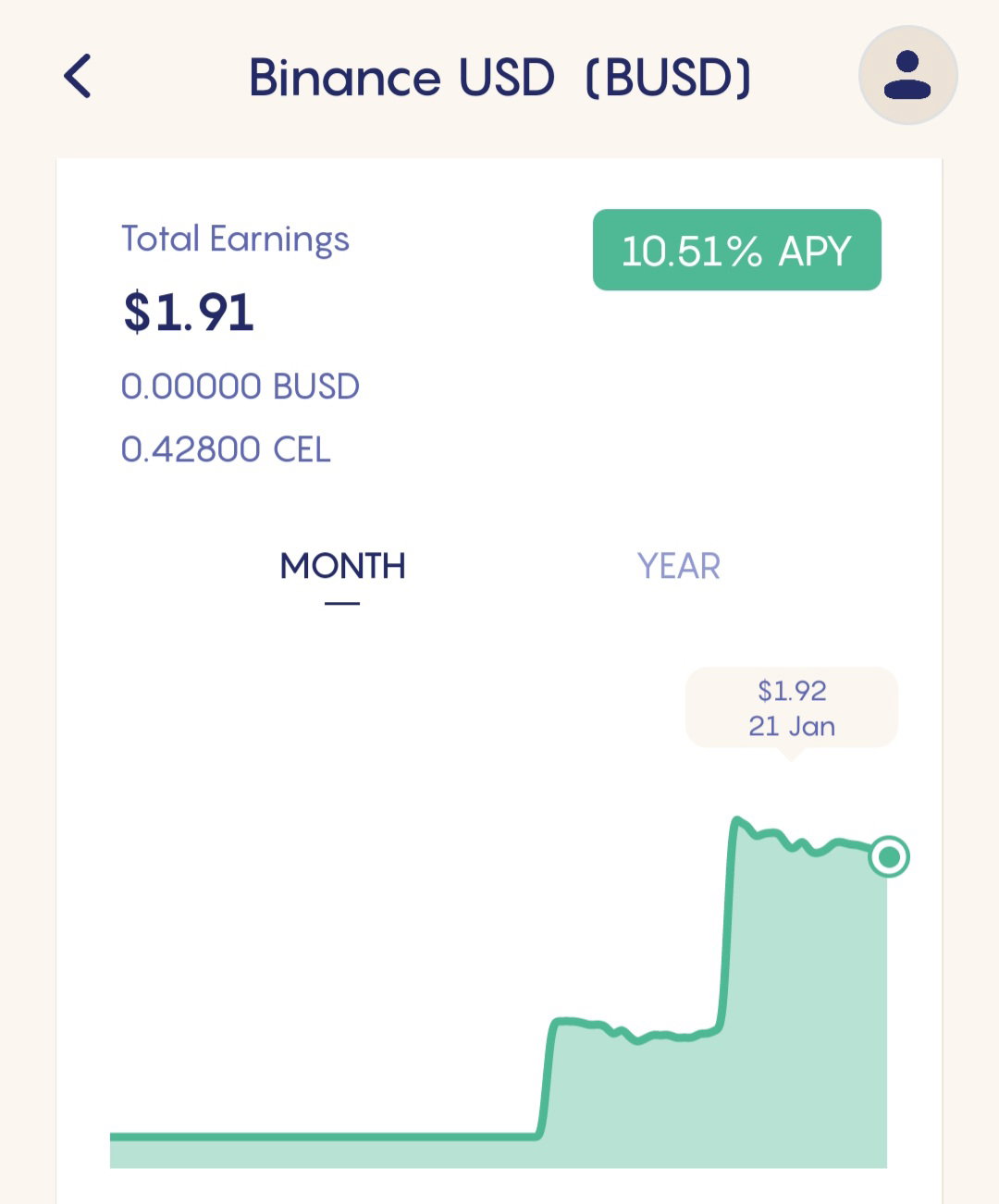This screenshot has height=1204, width=999.
Task: Switch to the YEAR tab
Action: point(679,566)
